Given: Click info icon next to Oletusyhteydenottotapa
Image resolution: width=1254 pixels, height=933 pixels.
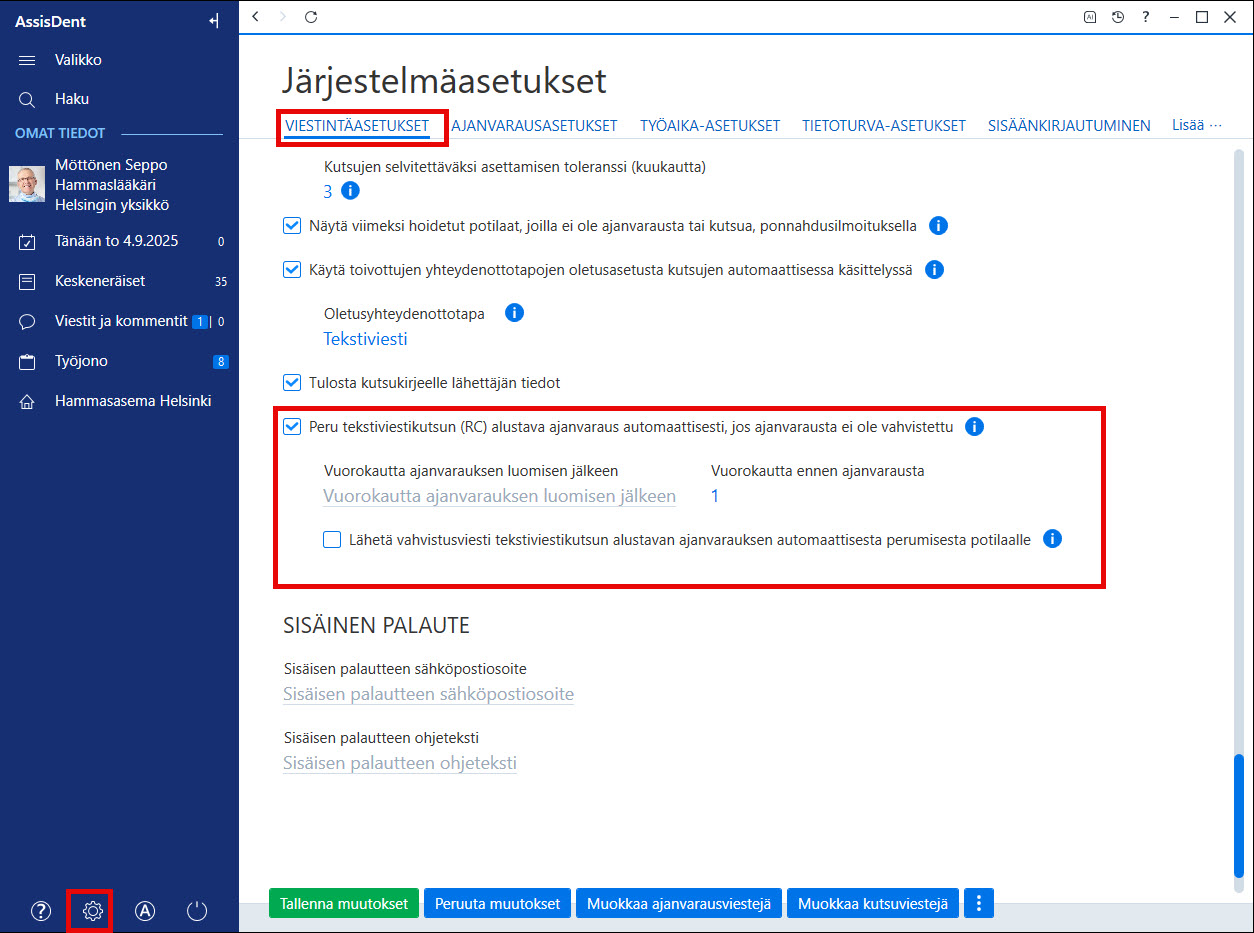Looking at the screenshot, I should pos(514,313).
